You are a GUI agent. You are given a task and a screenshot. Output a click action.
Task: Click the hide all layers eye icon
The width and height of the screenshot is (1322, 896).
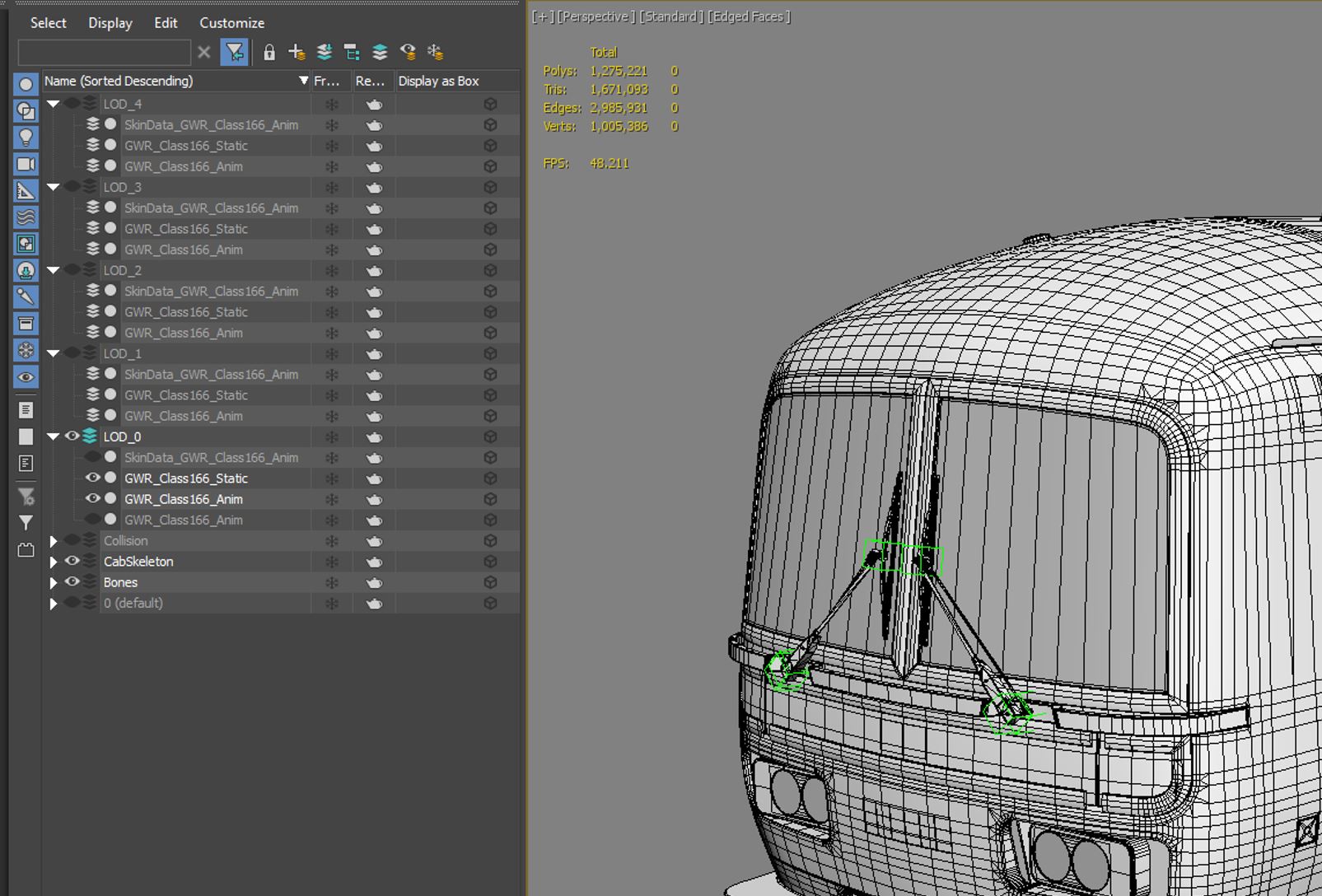[408, 53]
